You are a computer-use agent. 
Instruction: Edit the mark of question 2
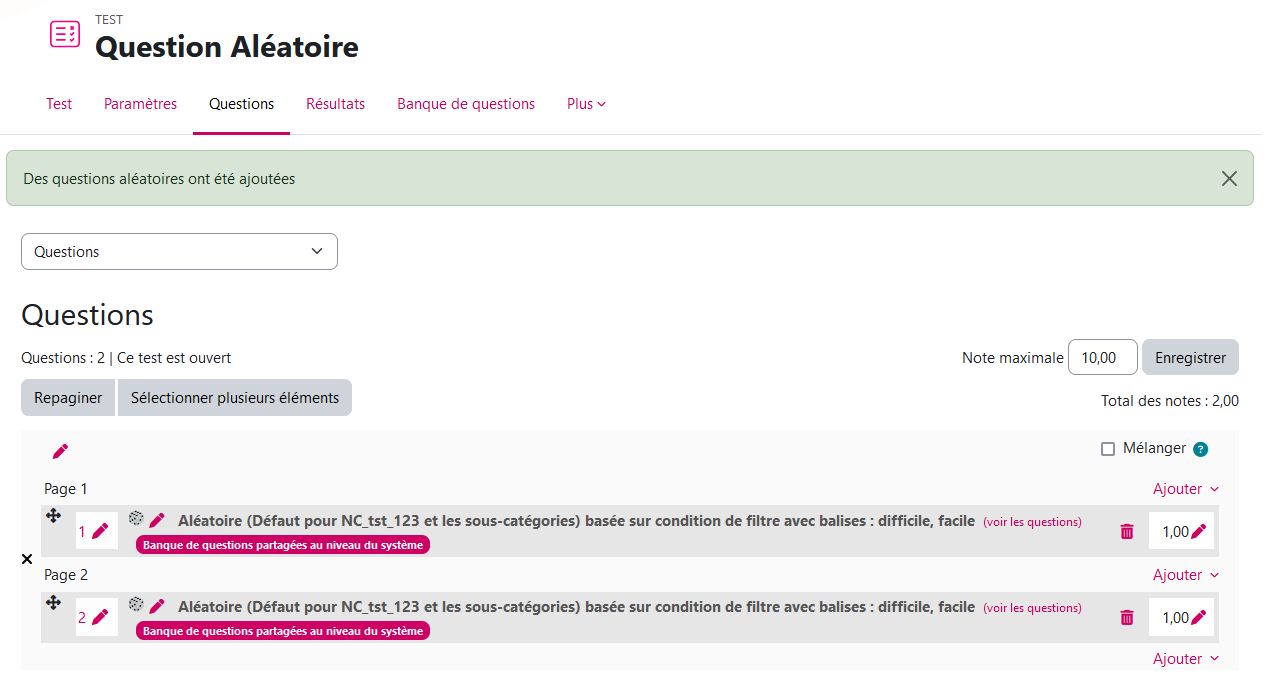[1198, 618]
